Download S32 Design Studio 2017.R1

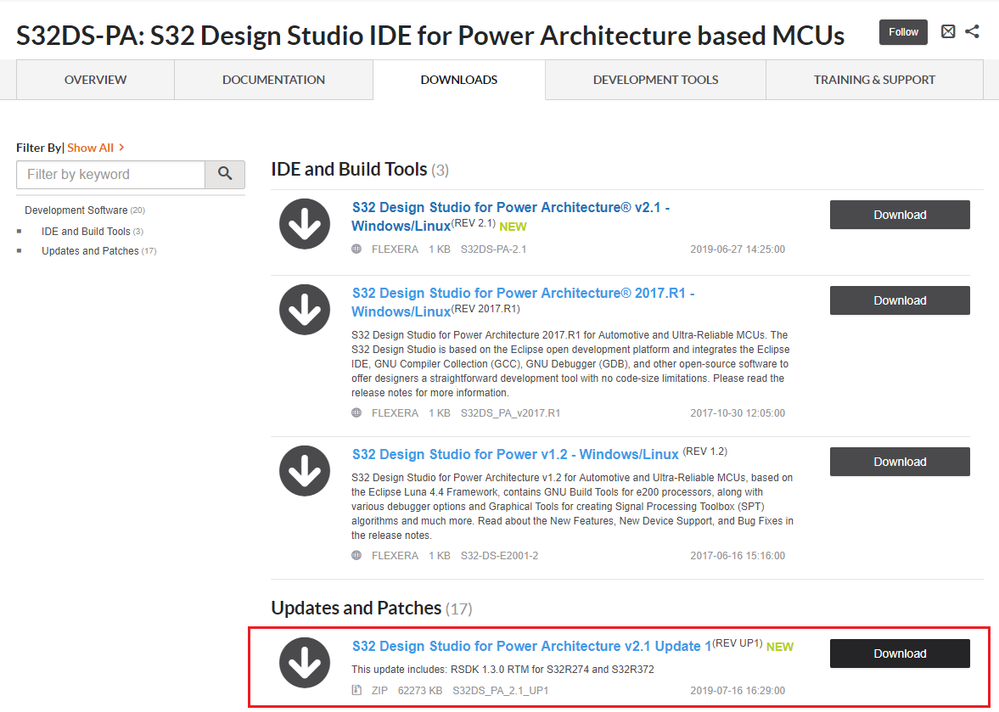point(900,301)
